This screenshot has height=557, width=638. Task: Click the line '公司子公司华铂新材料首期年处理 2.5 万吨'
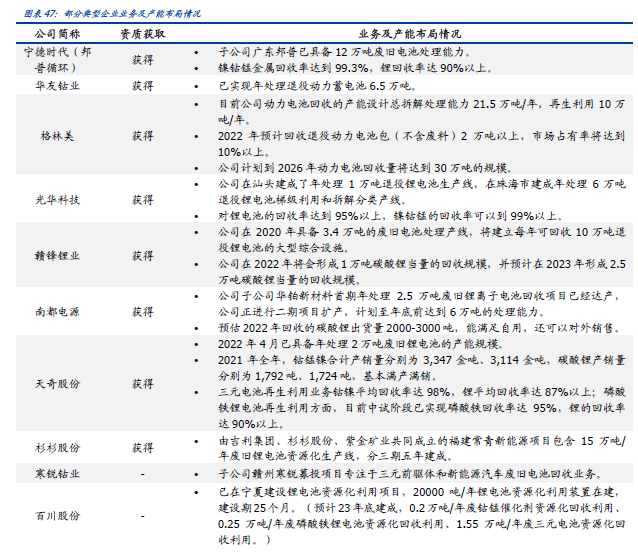coord(419,296)
